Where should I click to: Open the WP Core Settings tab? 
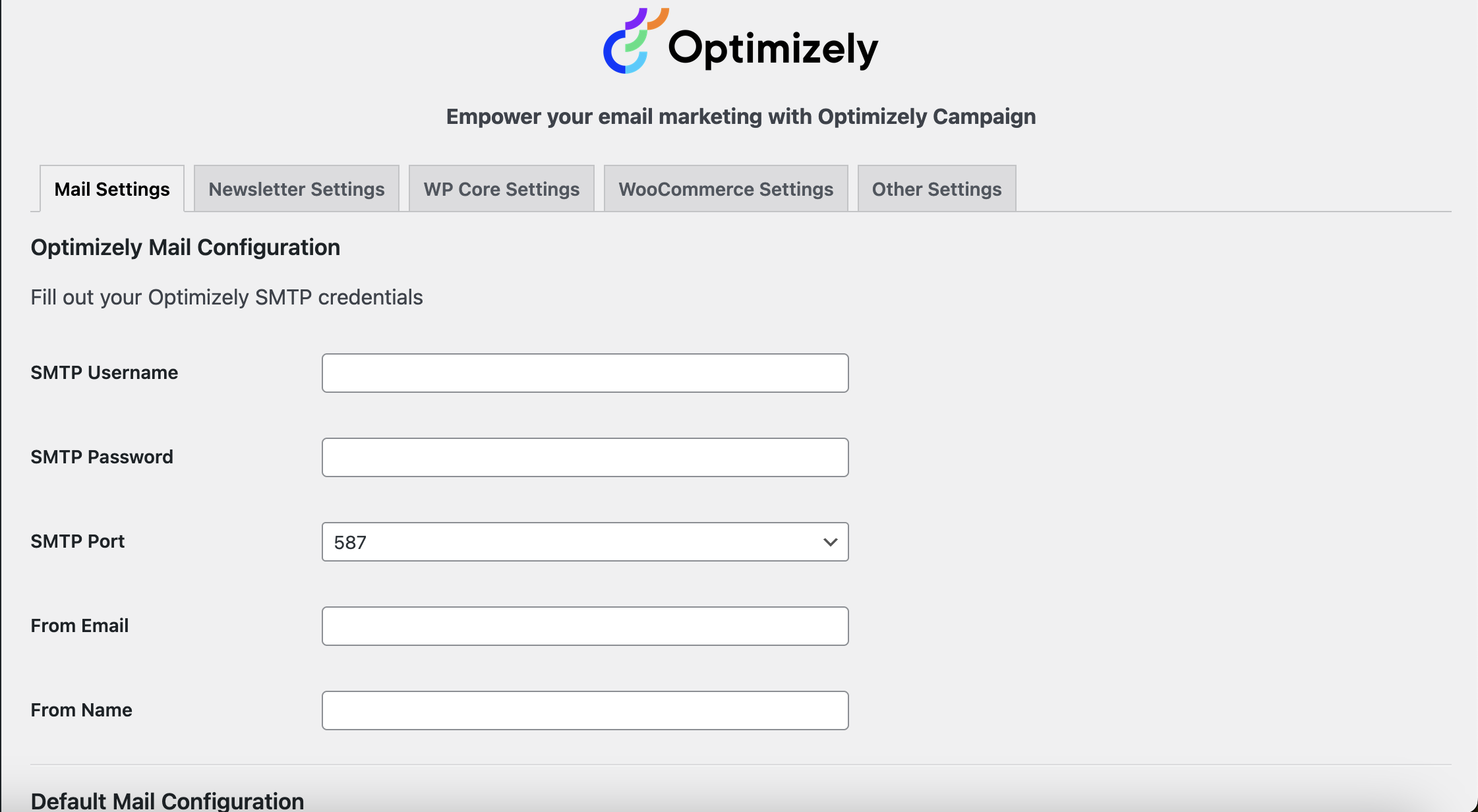(x=502, y=189)
